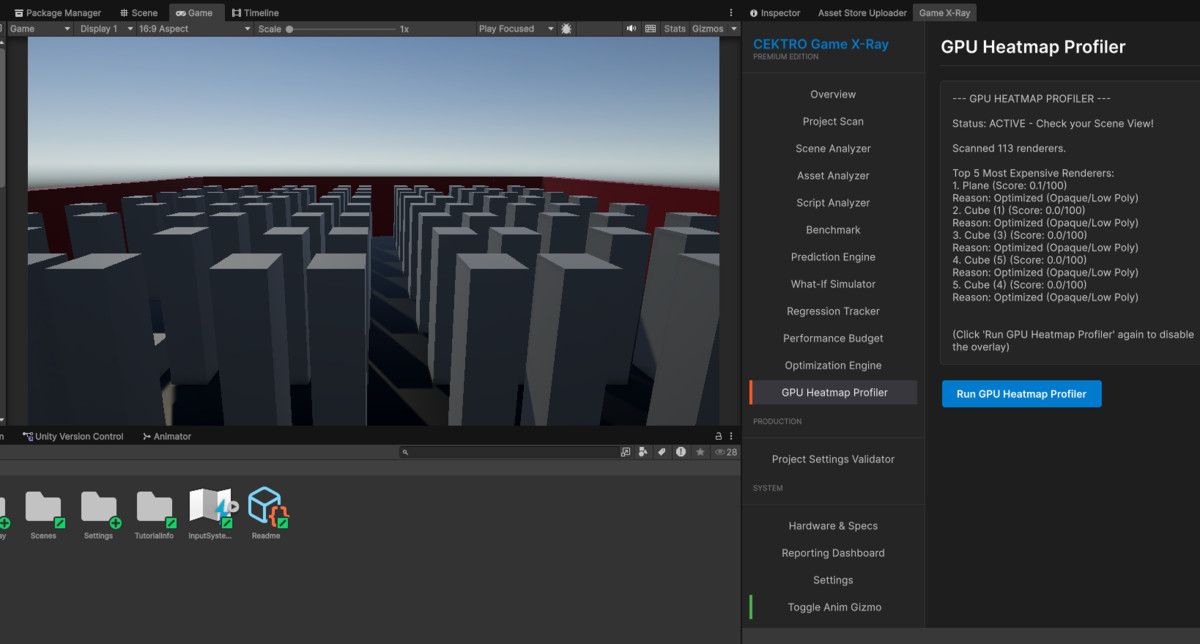The width and height of the screenshot is (1200, 644).
Task: Click the Project panel search field
Action: 508,452
